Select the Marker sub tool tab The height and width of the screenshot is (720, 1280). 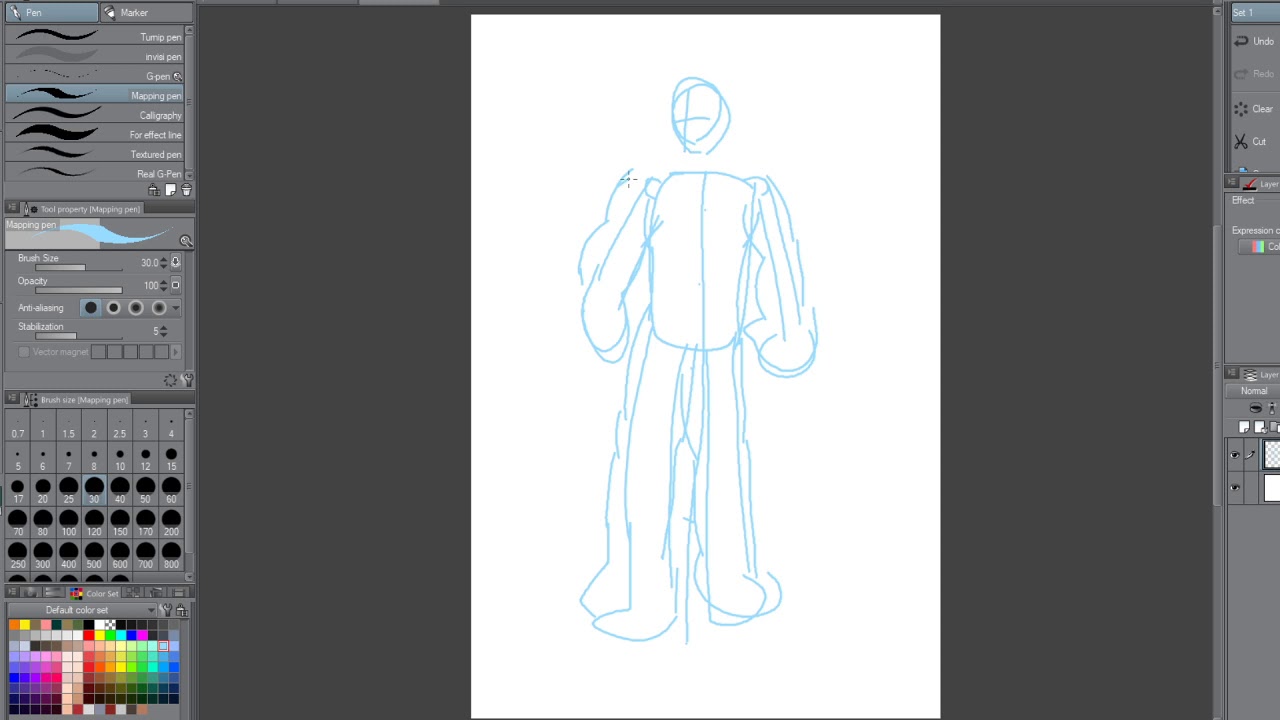point(133,13)
